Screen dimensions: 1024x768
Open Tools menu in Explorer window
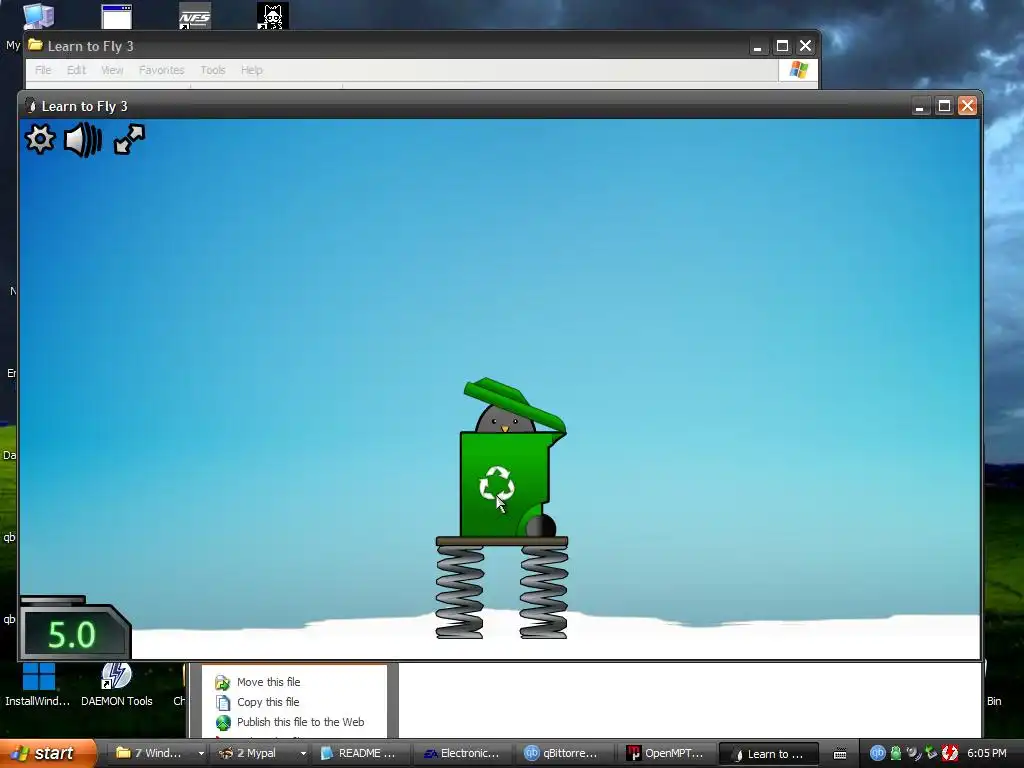coord(213,70)
